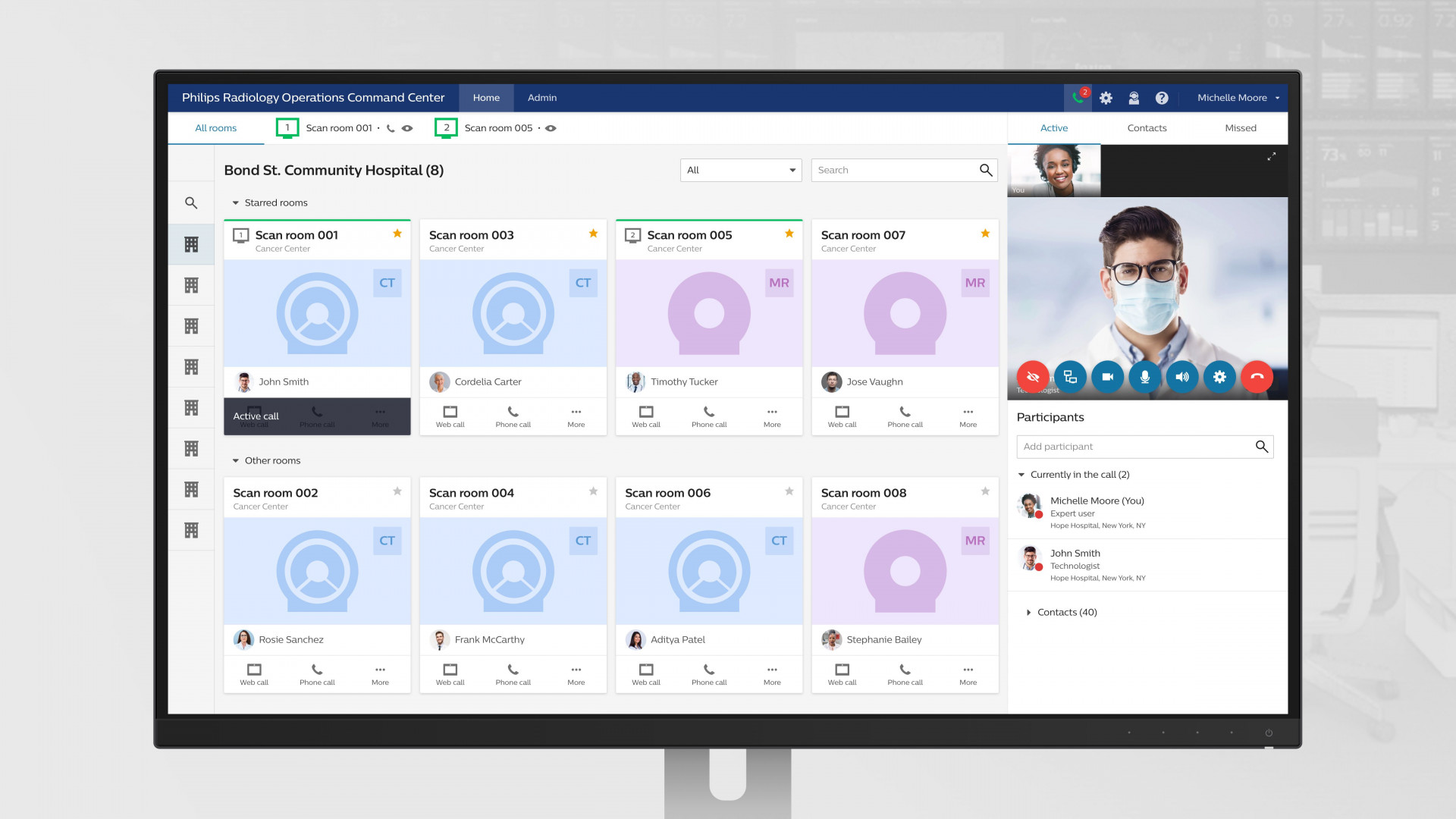
Task: Expand video panel to full size
Action: click(1271, 157)
